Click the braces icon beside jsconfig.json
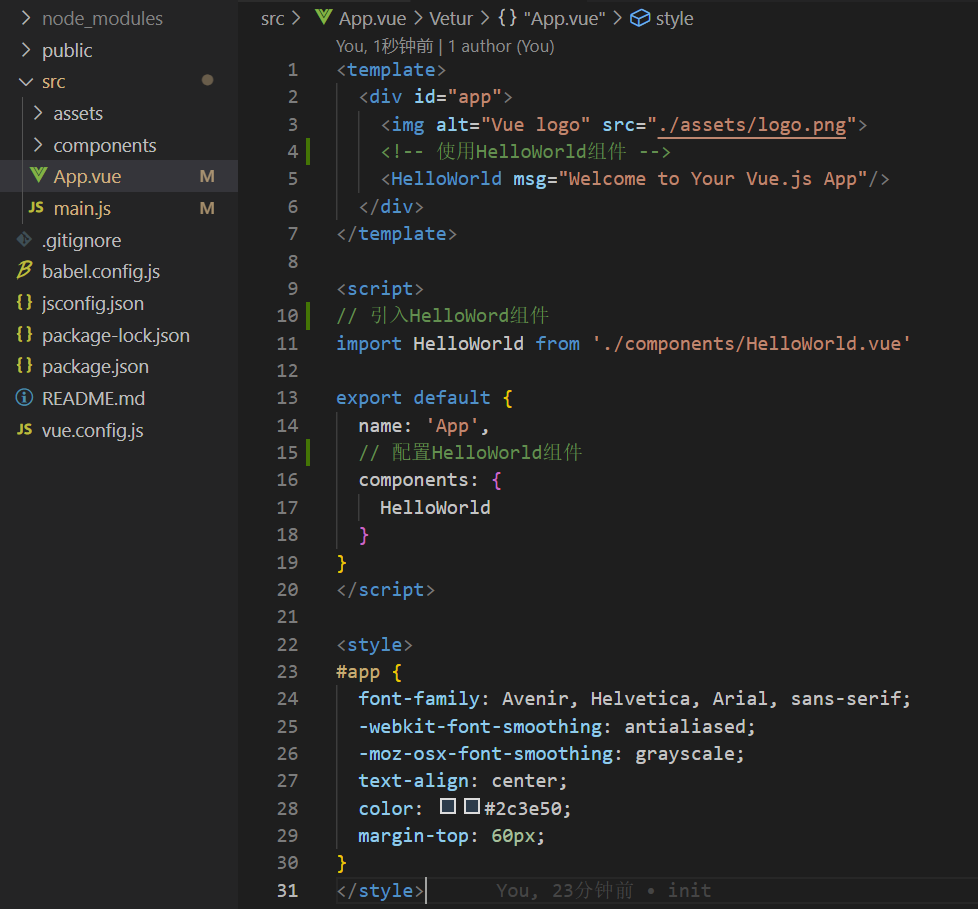The height and width of the screenshot is (909, 978). click(24, 303)
